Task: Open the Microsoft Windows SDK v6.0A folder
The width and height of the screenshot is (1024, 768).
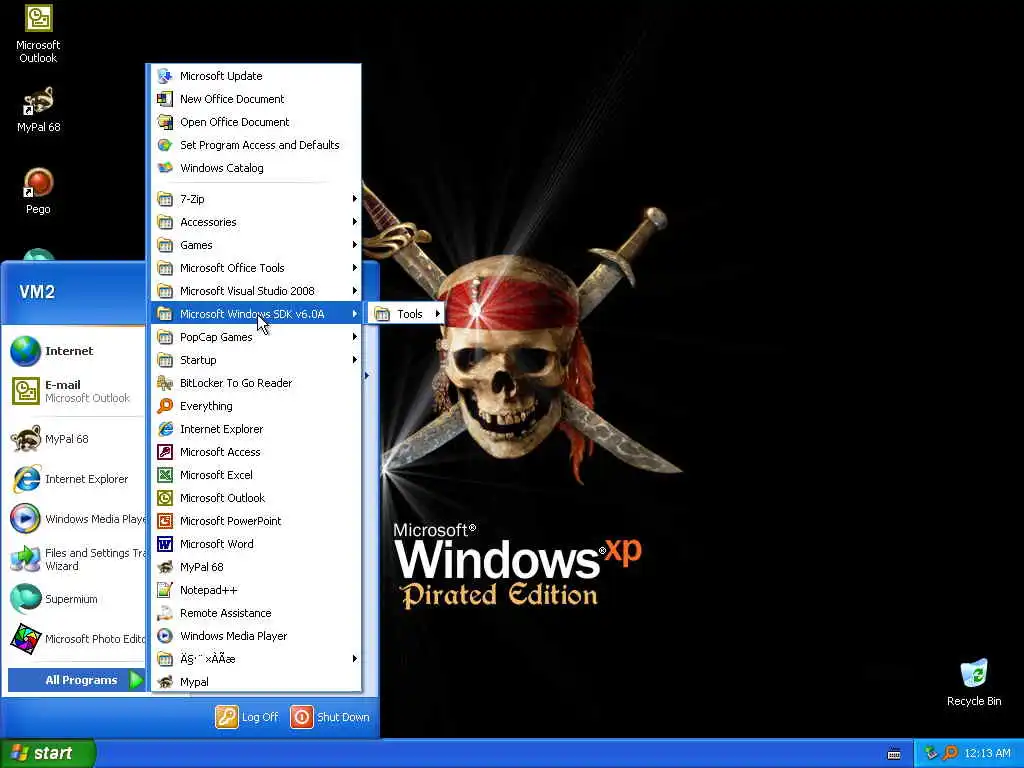Action: (256, 314)
